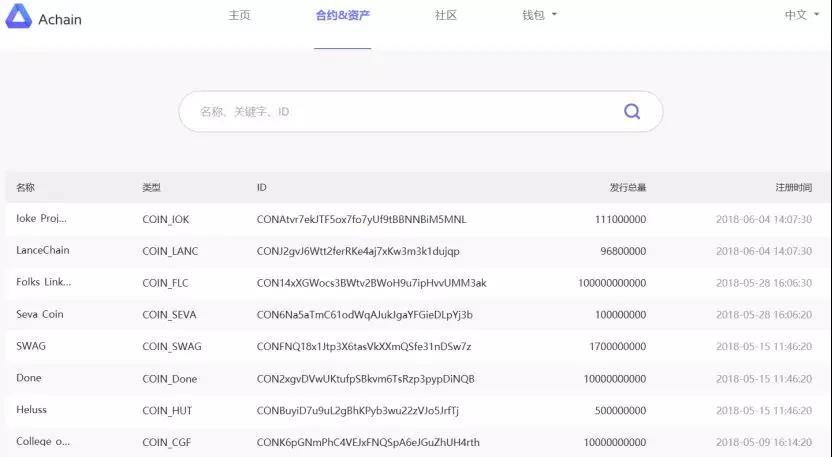Click the COIN_FLC type cell

click(165, 283)
